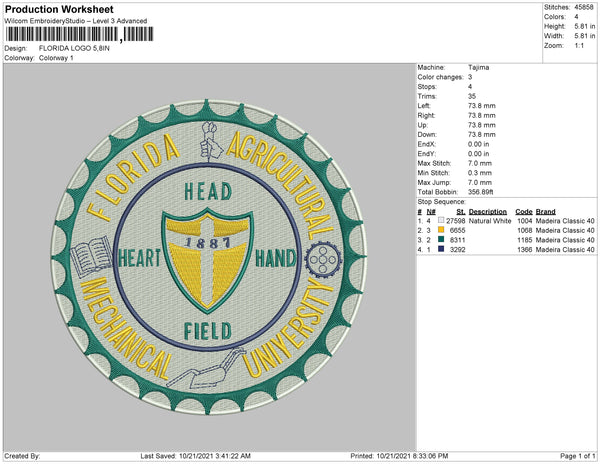Click the Color changes value "3"

(x=470, y=77)
